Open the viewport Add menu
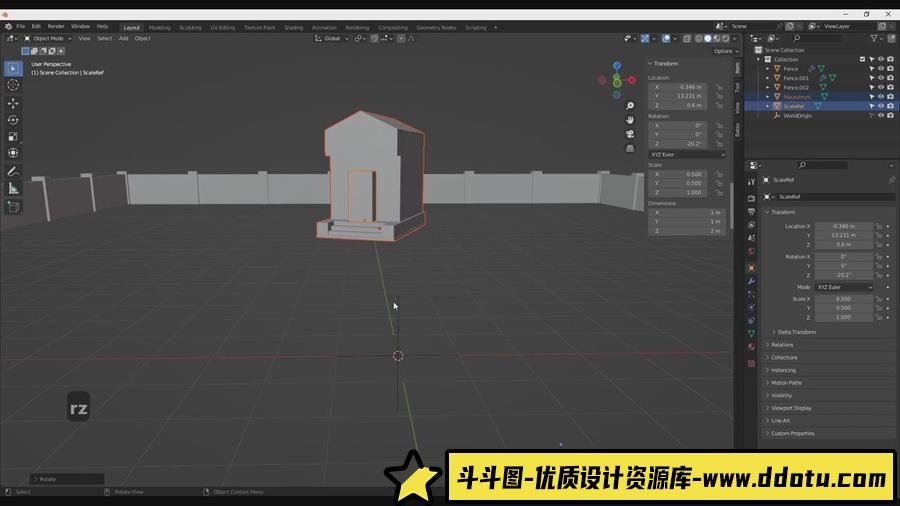Screen dimensions: 900x506 point(123,38)
